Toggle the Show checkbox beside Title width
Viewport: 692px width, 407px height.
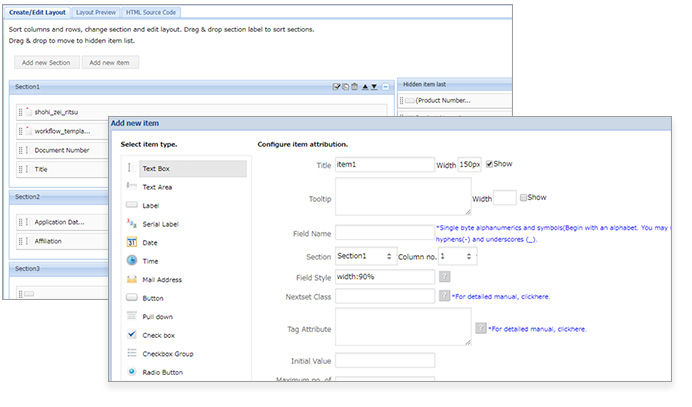489,164
